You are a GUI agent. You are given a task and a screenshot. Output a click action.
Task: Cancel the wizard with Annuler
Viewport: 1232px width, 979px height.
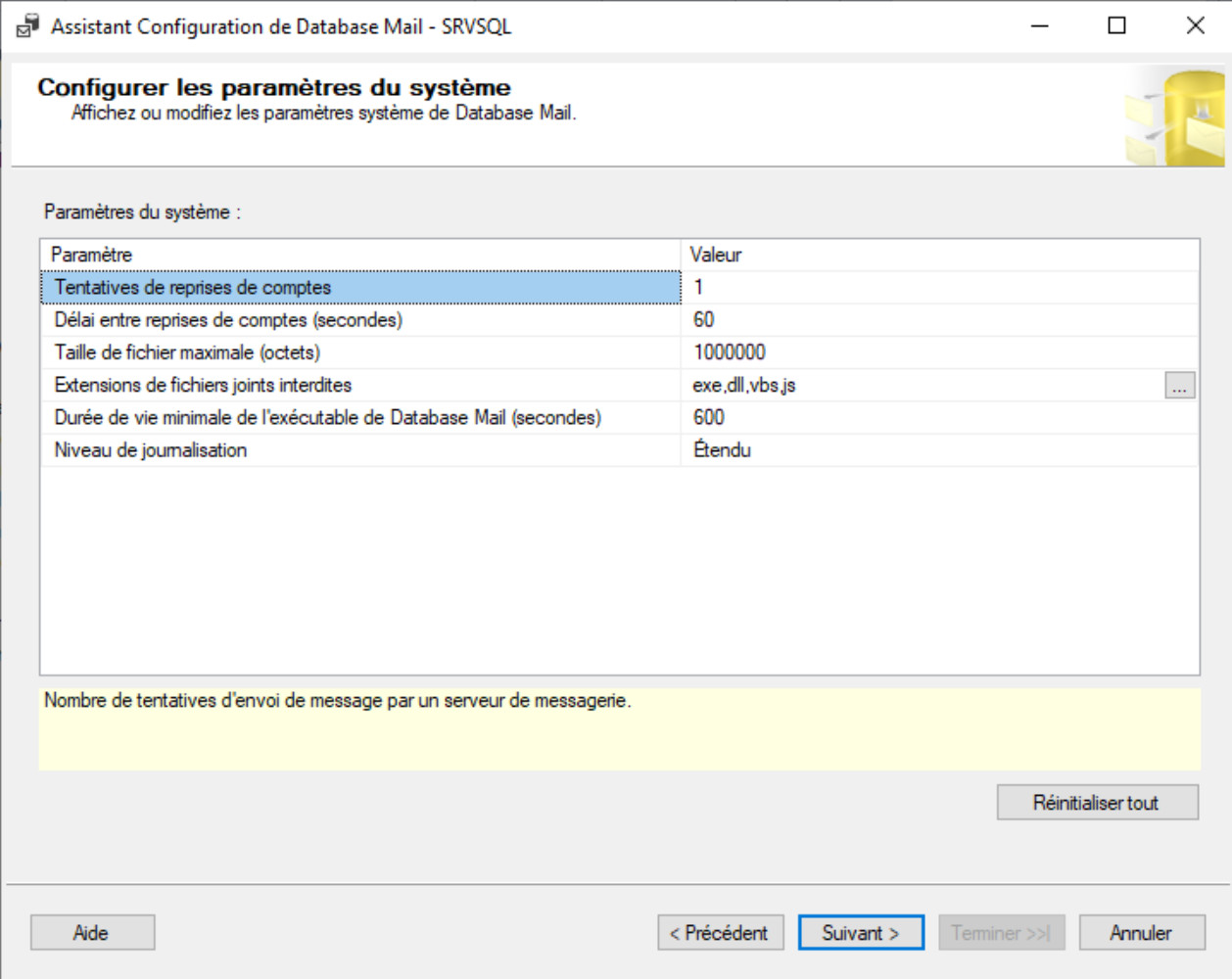1141,933
